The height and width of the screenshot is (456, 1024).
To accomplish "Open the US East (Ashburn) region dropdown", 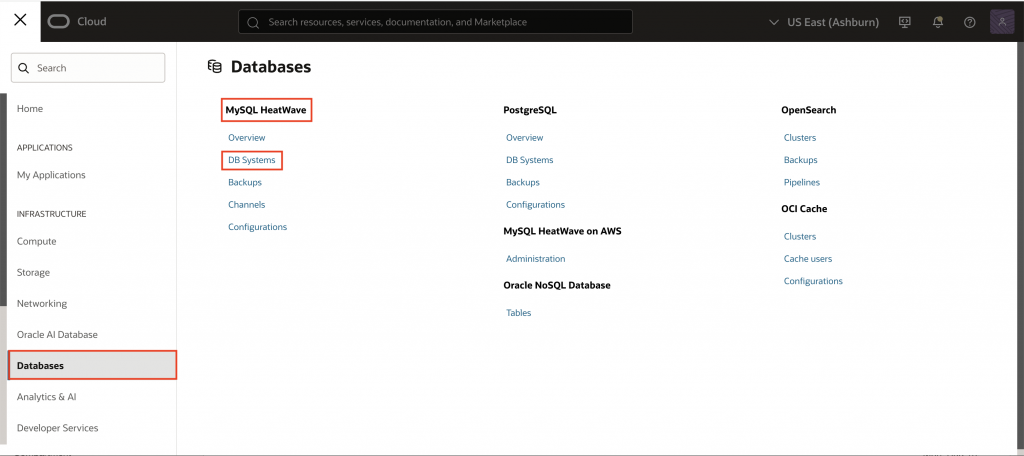I will click(824, 22).
